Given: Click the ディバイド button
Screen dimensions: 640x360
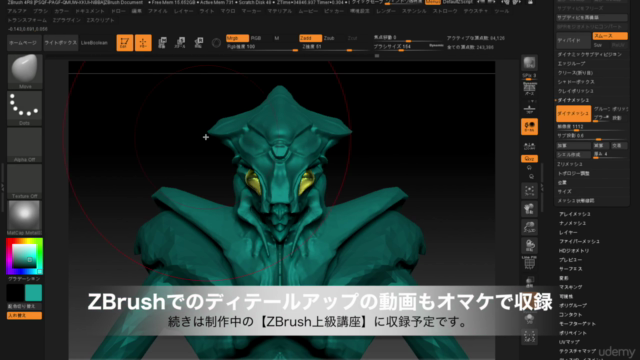Looking at the screenshot, I should pos(573,40).
